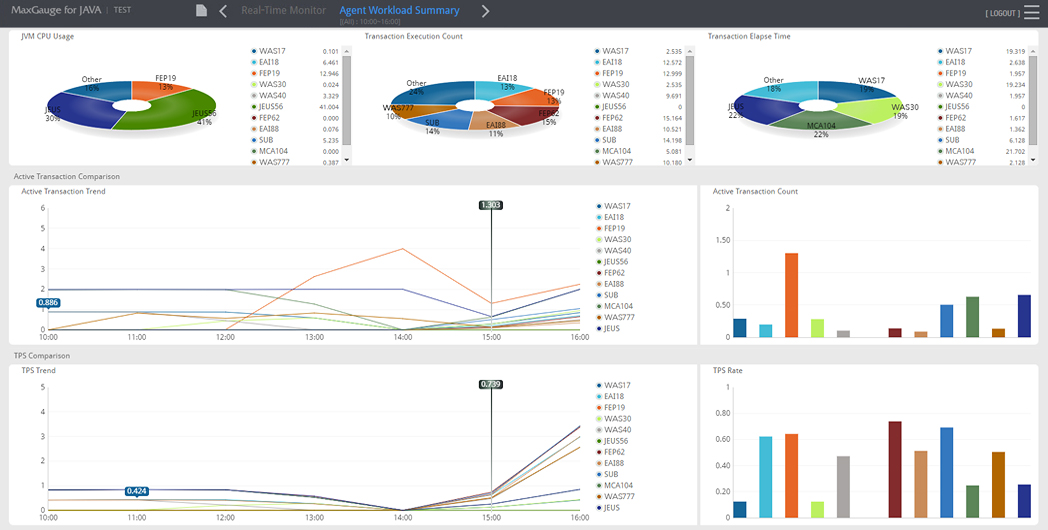Click the dark navy last bar in Active Transaction Count
The height and width of the screenshot is (530, 1048).
(1024, 315)
